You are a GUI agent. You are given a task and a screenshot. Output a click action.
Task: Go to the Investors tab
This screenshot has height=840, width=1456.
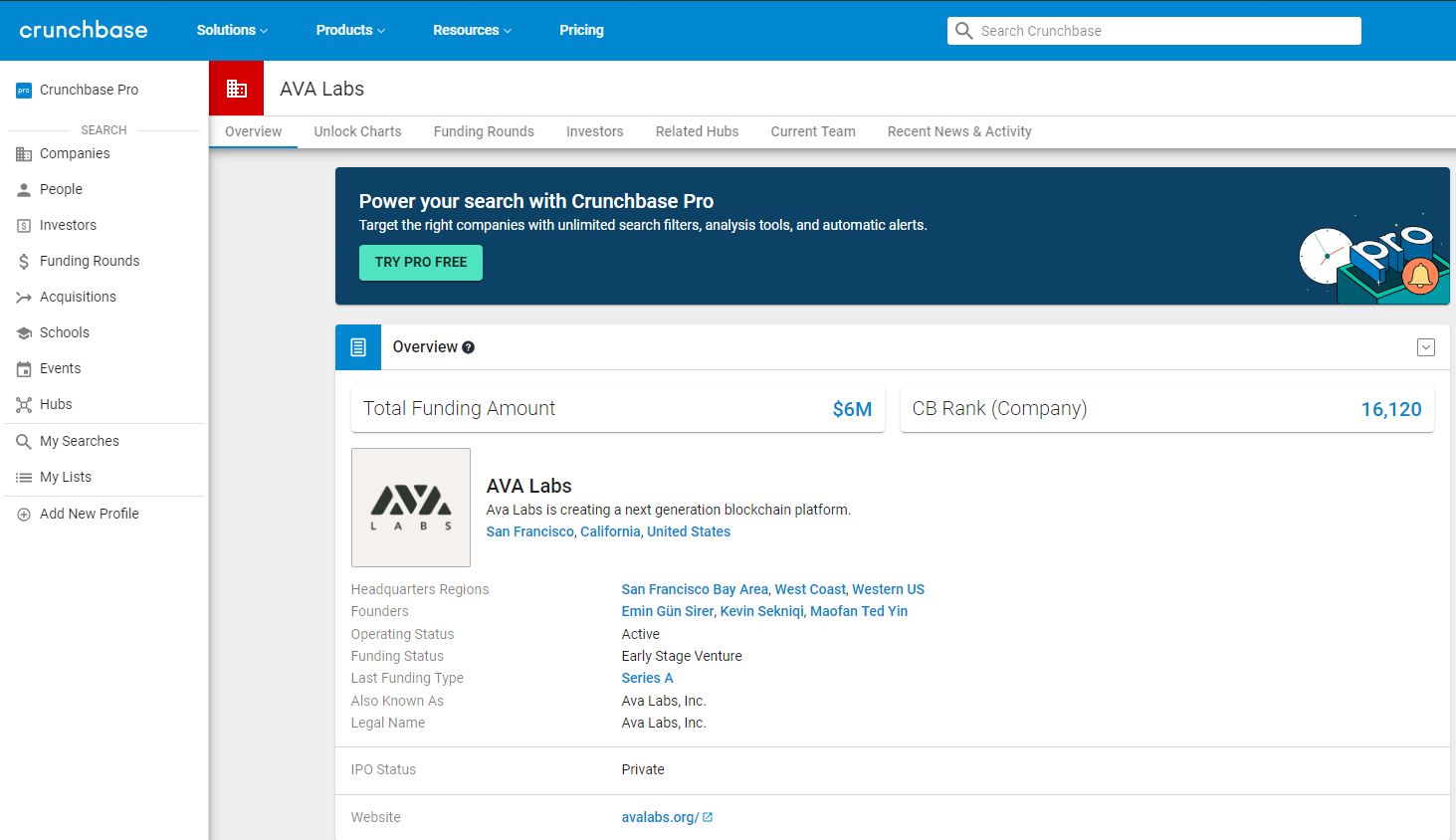coord(595,131)
